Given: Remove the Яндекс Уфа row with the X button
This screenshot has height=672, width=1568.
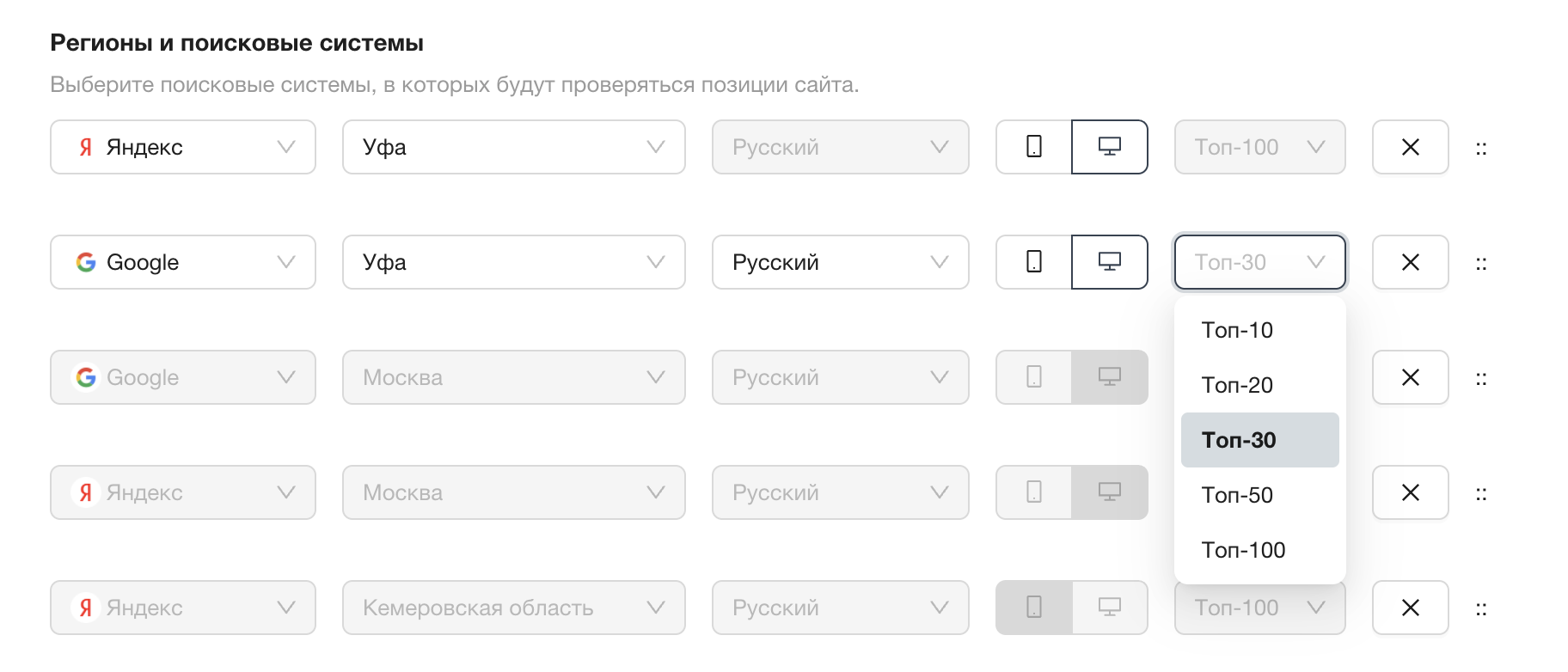Looking at the screenshot, I should click(1410, 147).
